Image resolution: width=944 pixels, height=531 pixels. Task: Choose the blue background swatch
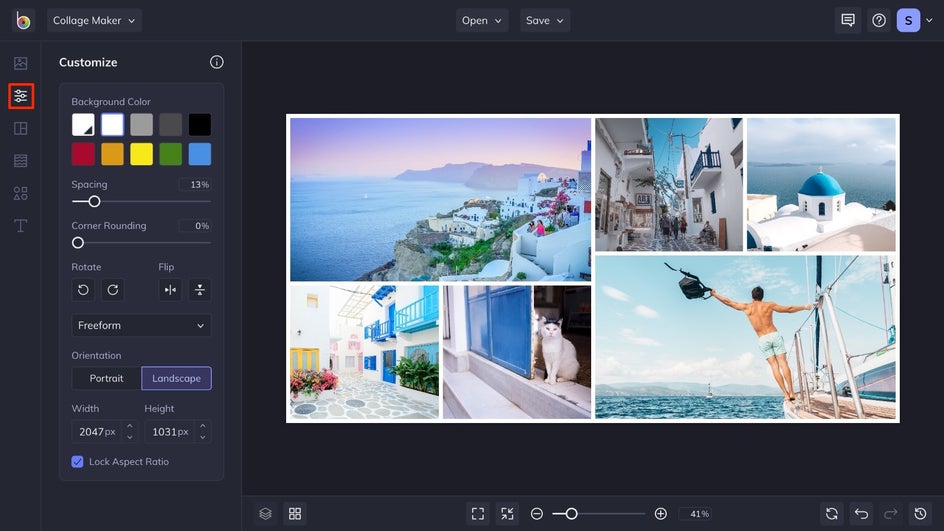coord(200,154)
